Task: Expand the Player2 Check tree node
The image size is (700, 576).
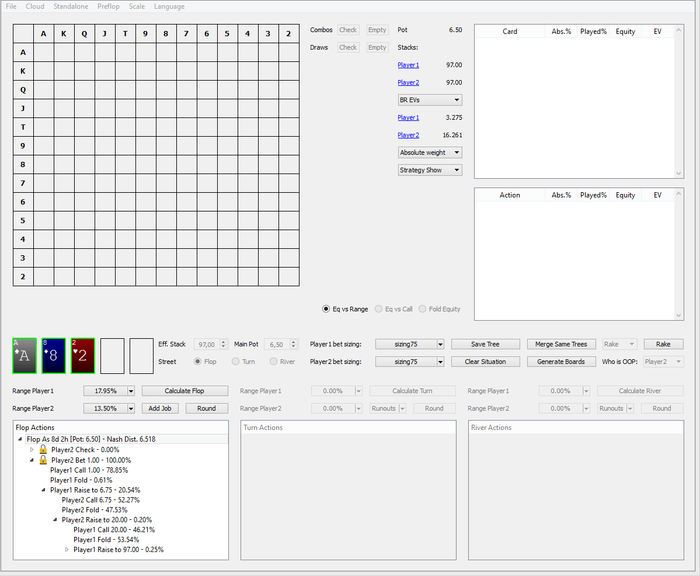Action: click(32, 450)
